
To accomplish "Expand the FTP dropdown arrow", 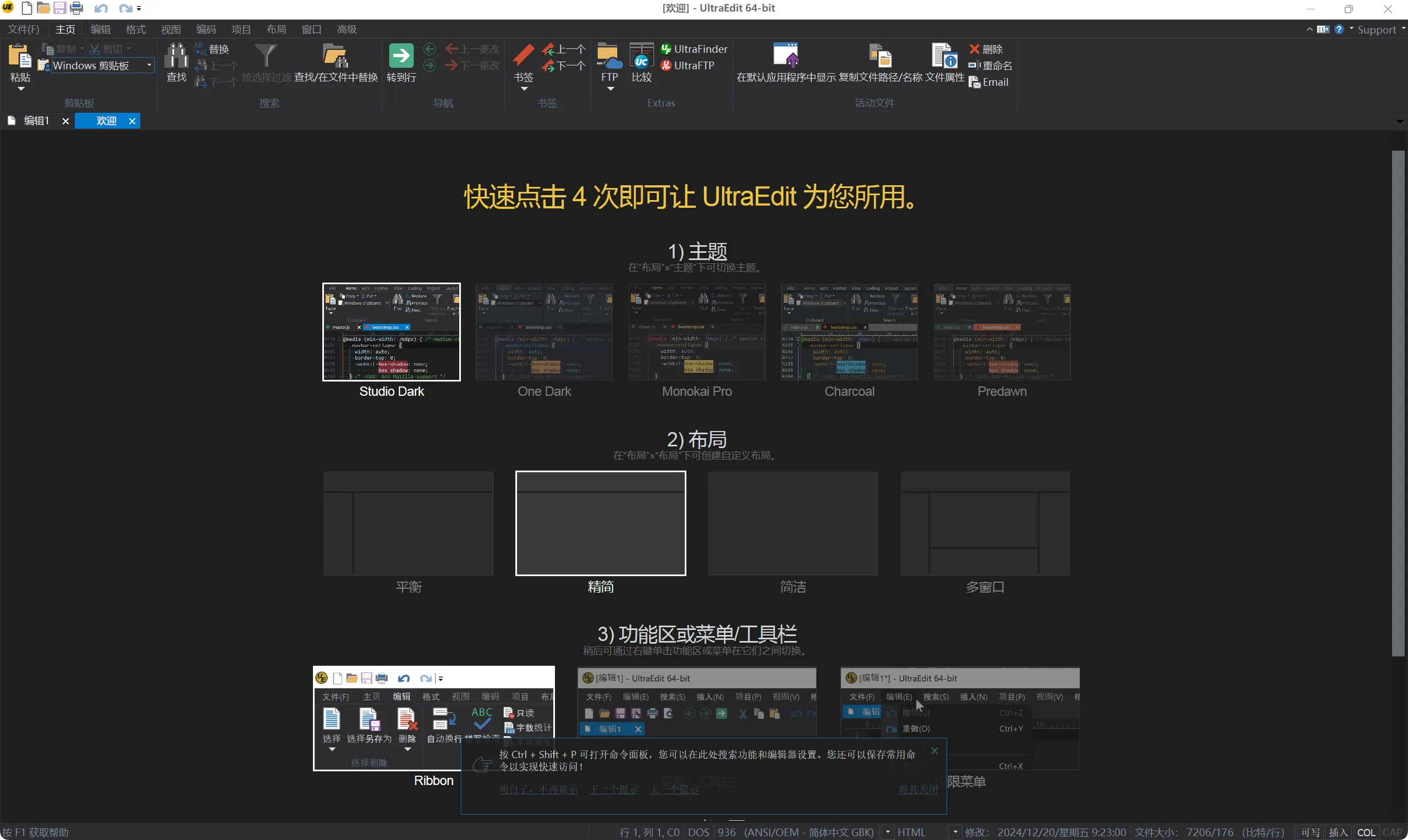I will 610,89.
